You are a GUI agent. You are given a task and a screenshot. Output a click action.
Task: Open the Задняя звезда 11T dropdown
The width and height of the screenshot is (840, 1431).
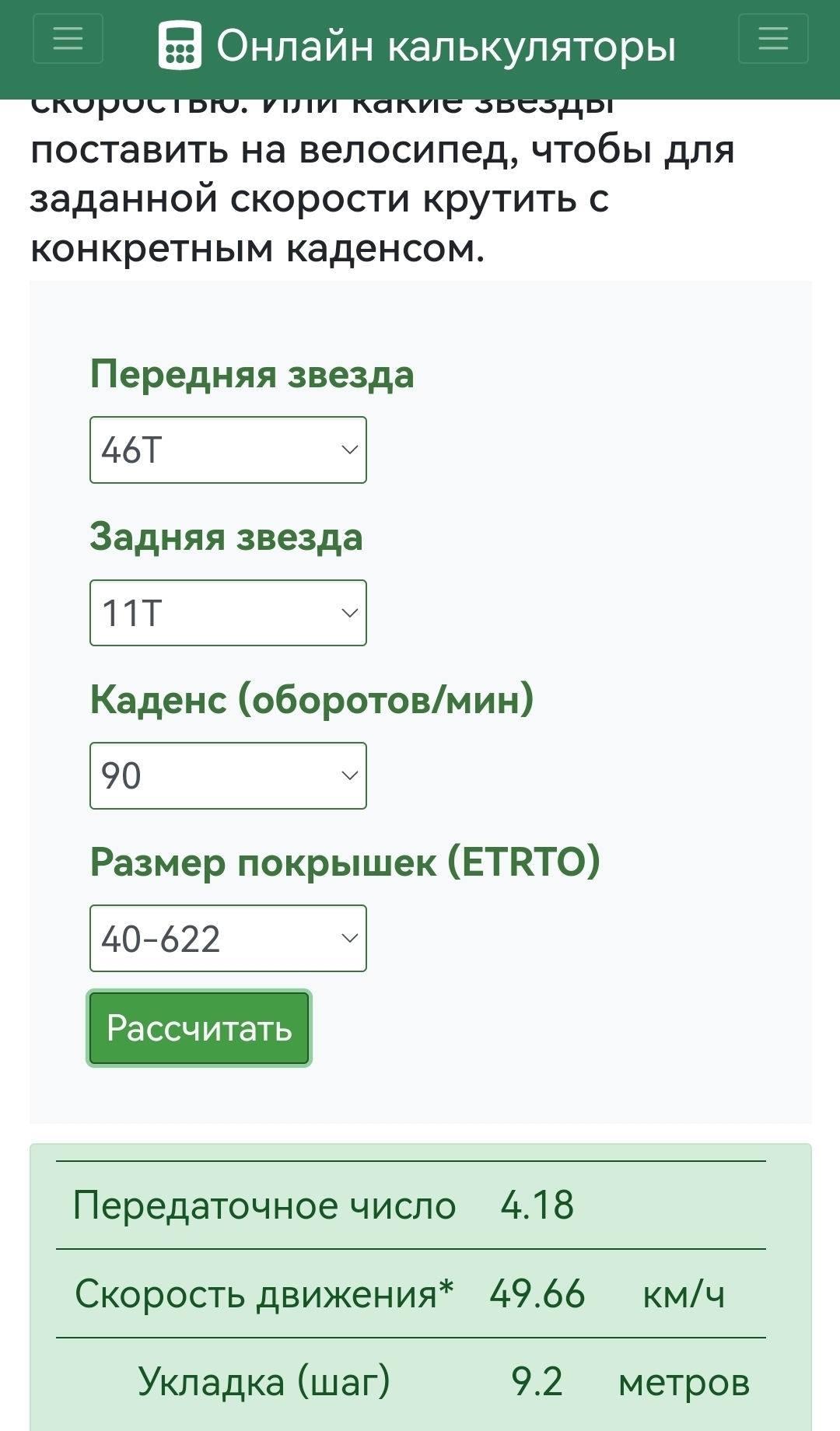228,613
